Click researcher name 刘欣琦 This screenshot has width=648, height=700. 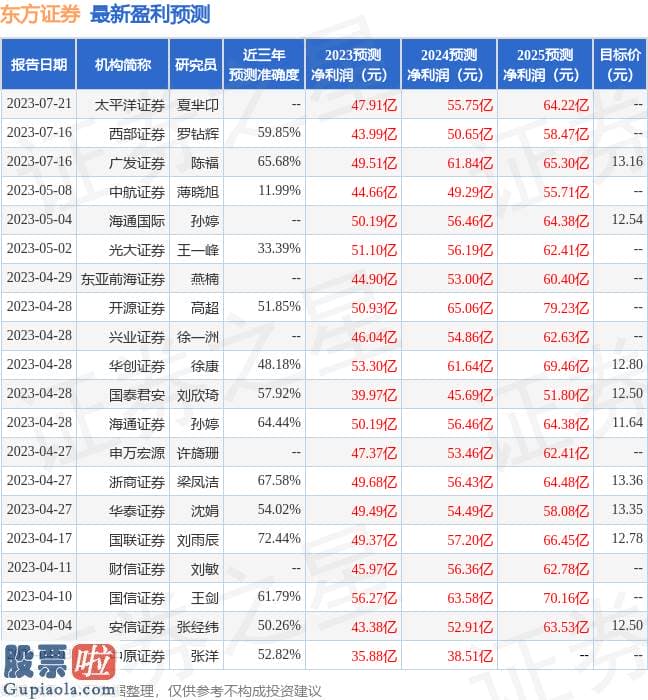click(198, 395)
